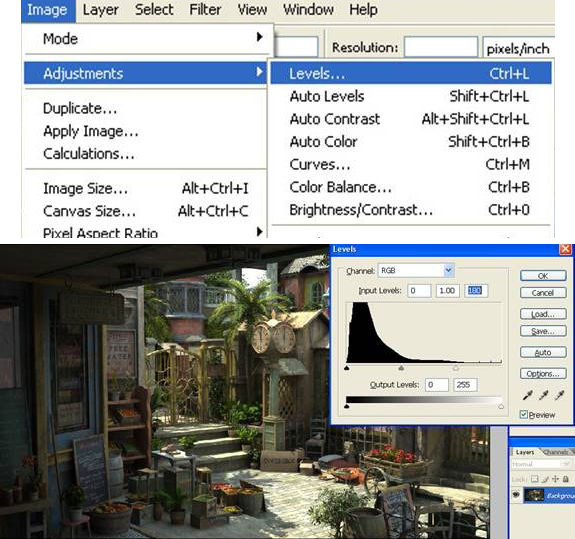The image size is (575, 539).
Task: Click the lock image pixels brush icon
Action: tap(545, 479)
